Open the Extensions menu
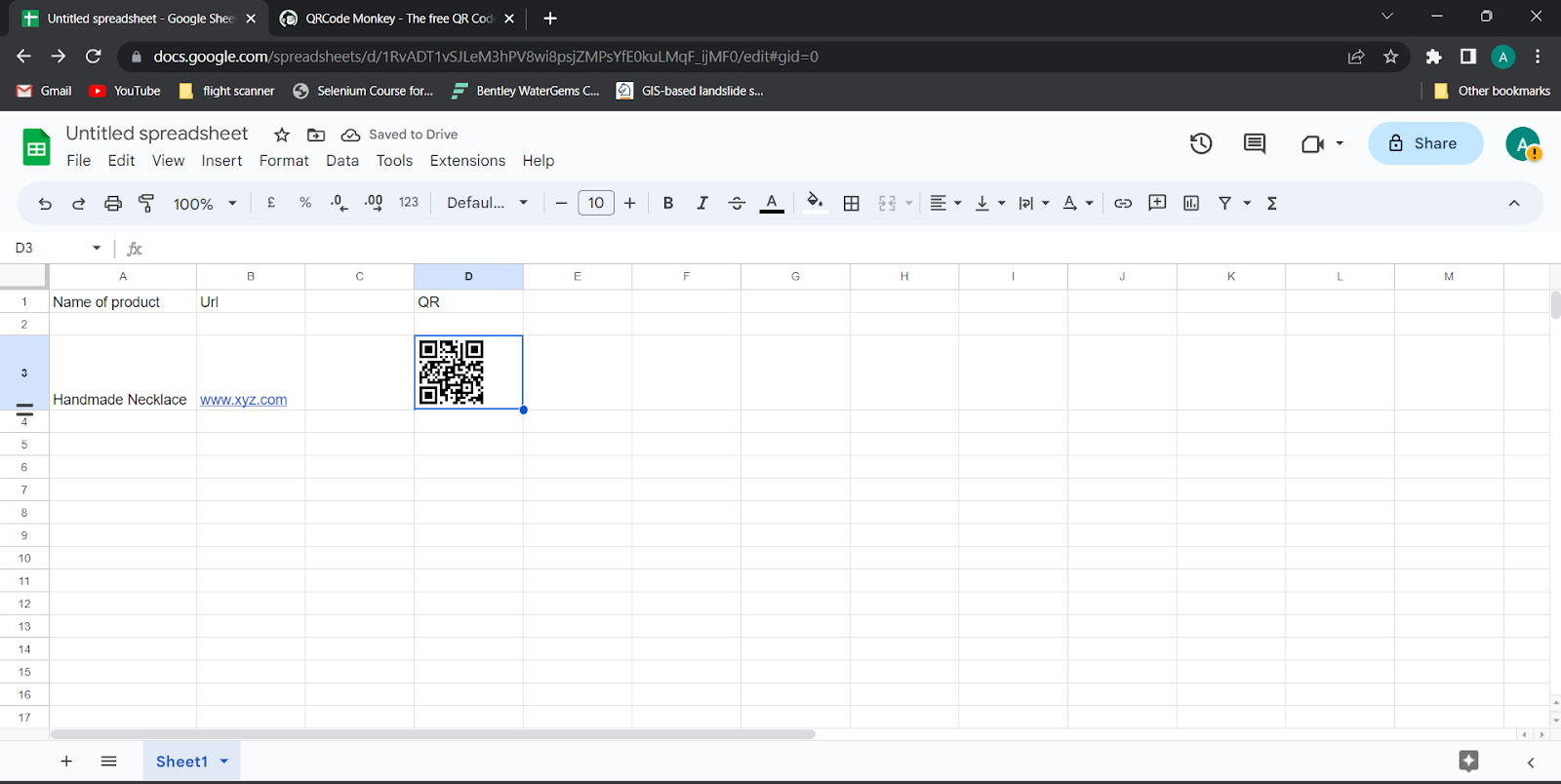This screenshot has width=1561, height=784. pos(468,161)
